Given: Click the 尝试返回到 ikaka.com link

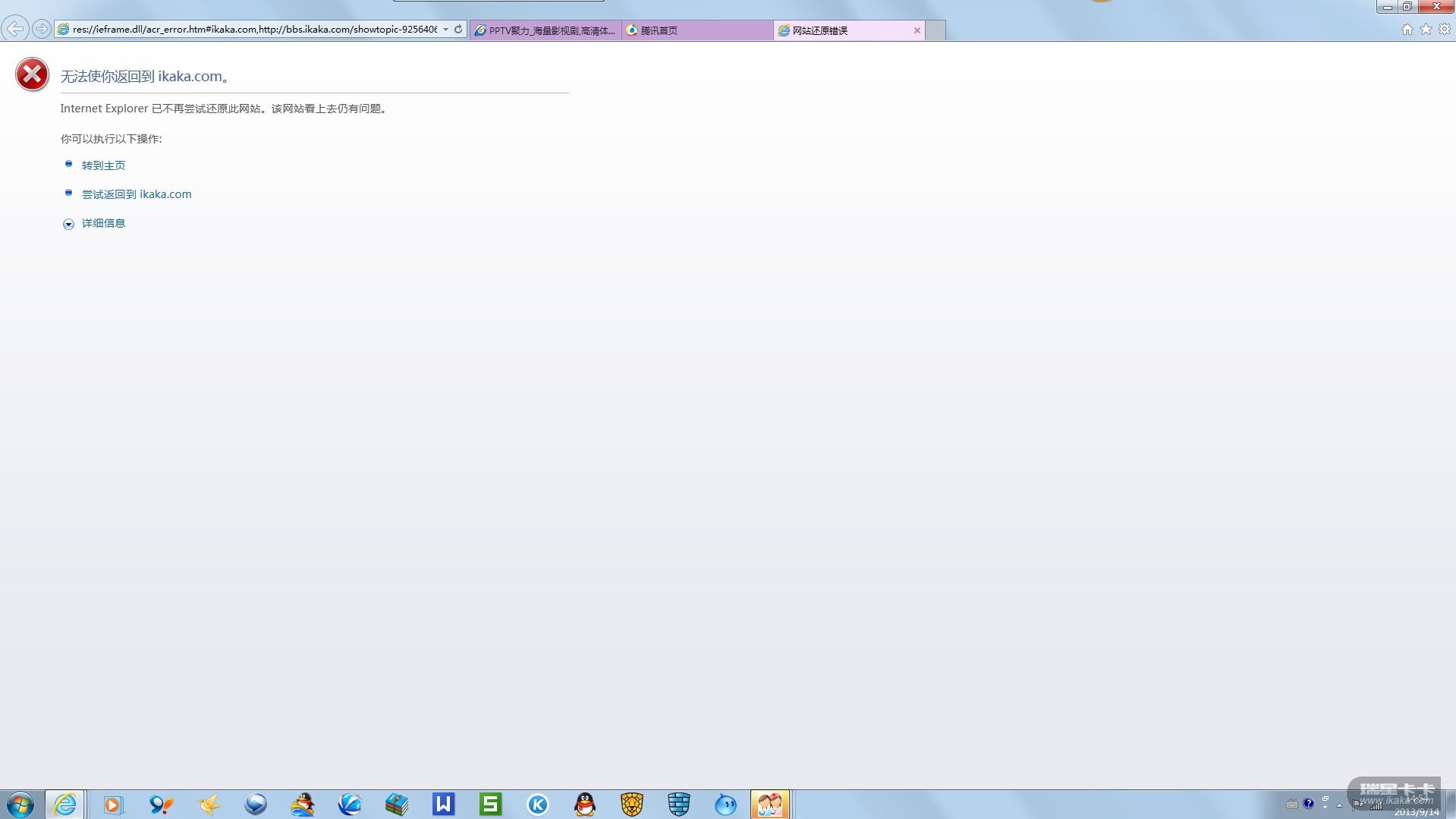Looking at the screenshot, I should (x=137, y=194).
